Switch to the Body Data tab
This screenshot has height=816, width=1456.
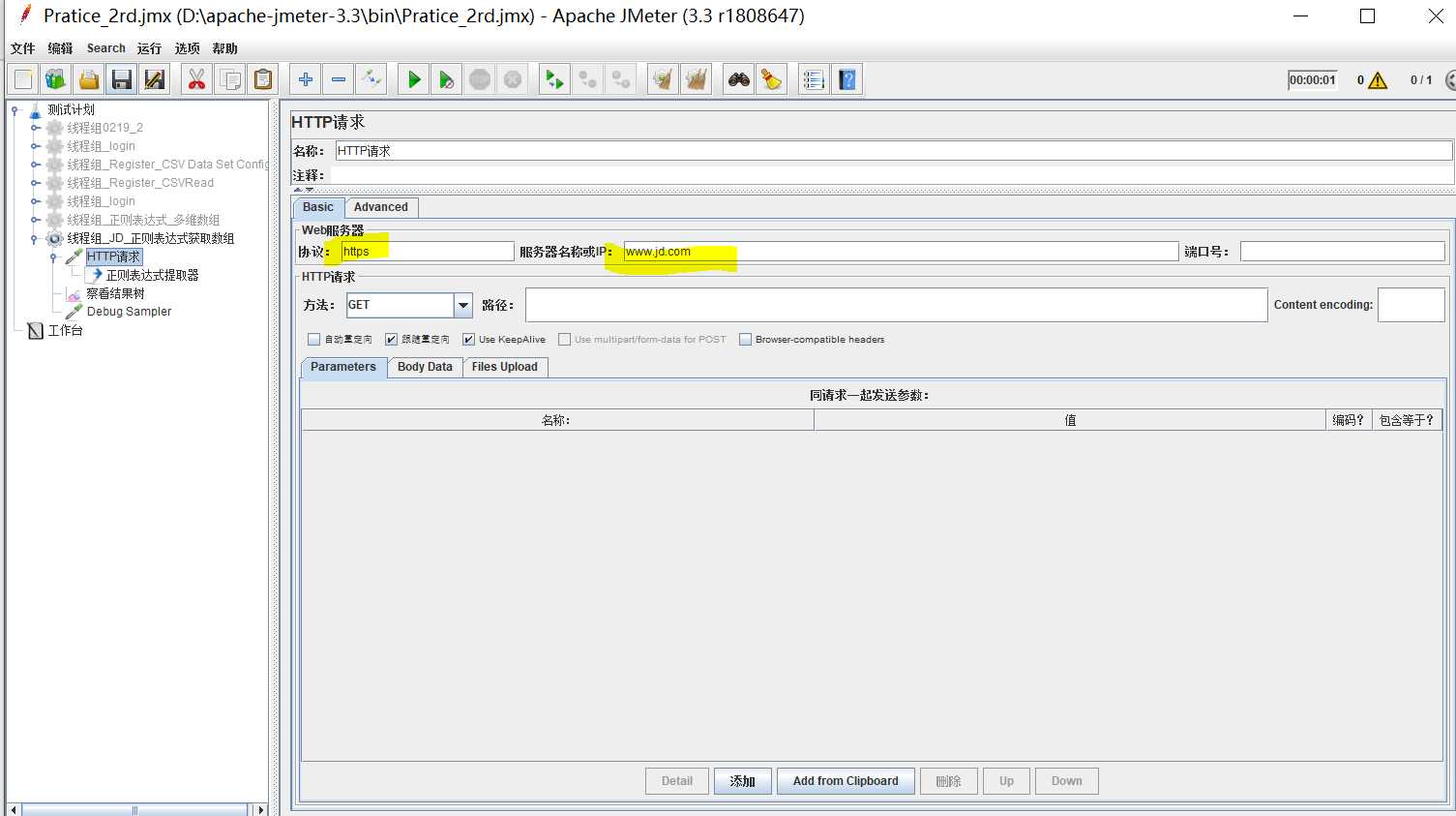425,367
